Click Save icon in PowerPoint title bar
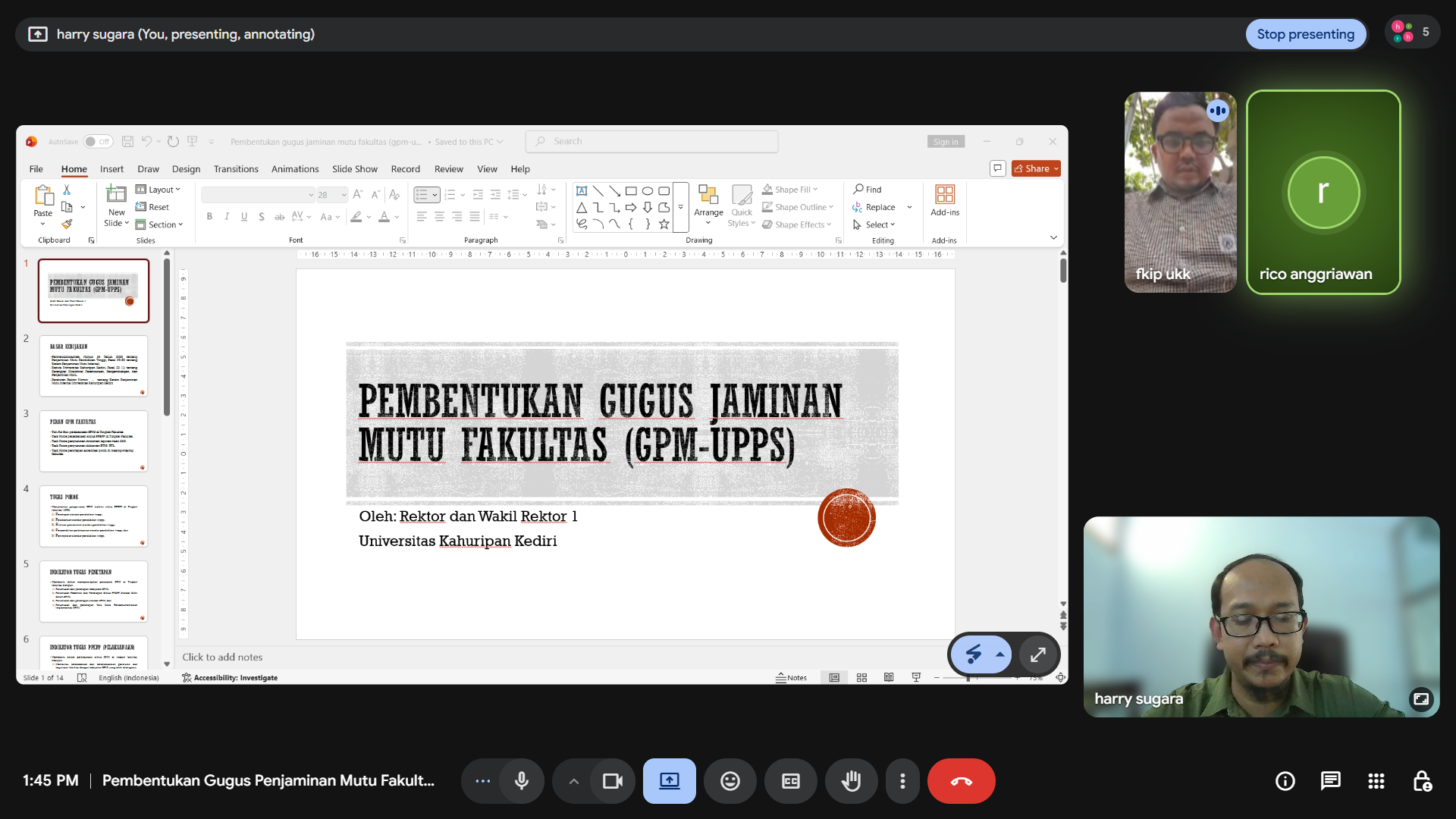This screenshot has width=1456, height=819. tap(127, 142)
